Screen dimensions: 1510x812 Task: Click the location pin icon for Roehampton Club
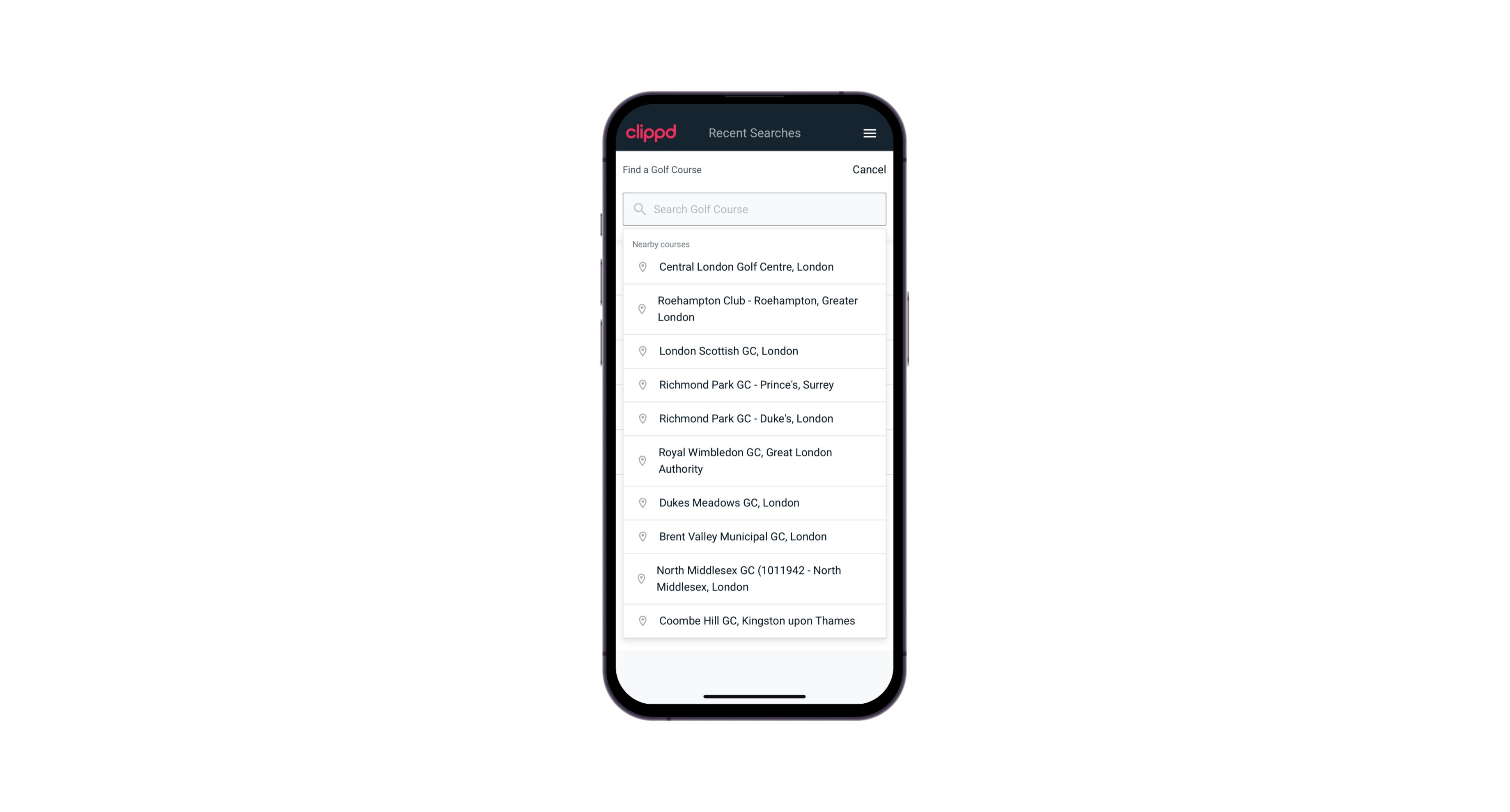[641, 309]
